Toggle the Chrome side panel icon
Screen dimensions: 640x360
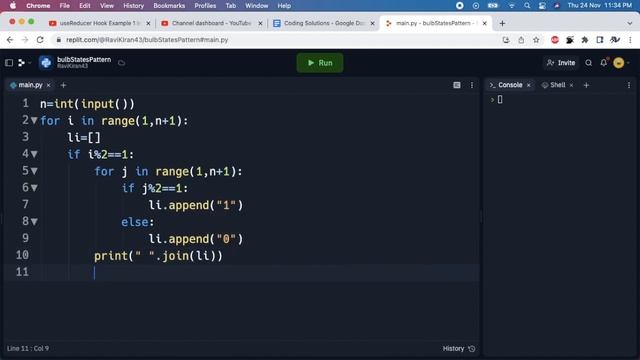[x=600, y=40]
